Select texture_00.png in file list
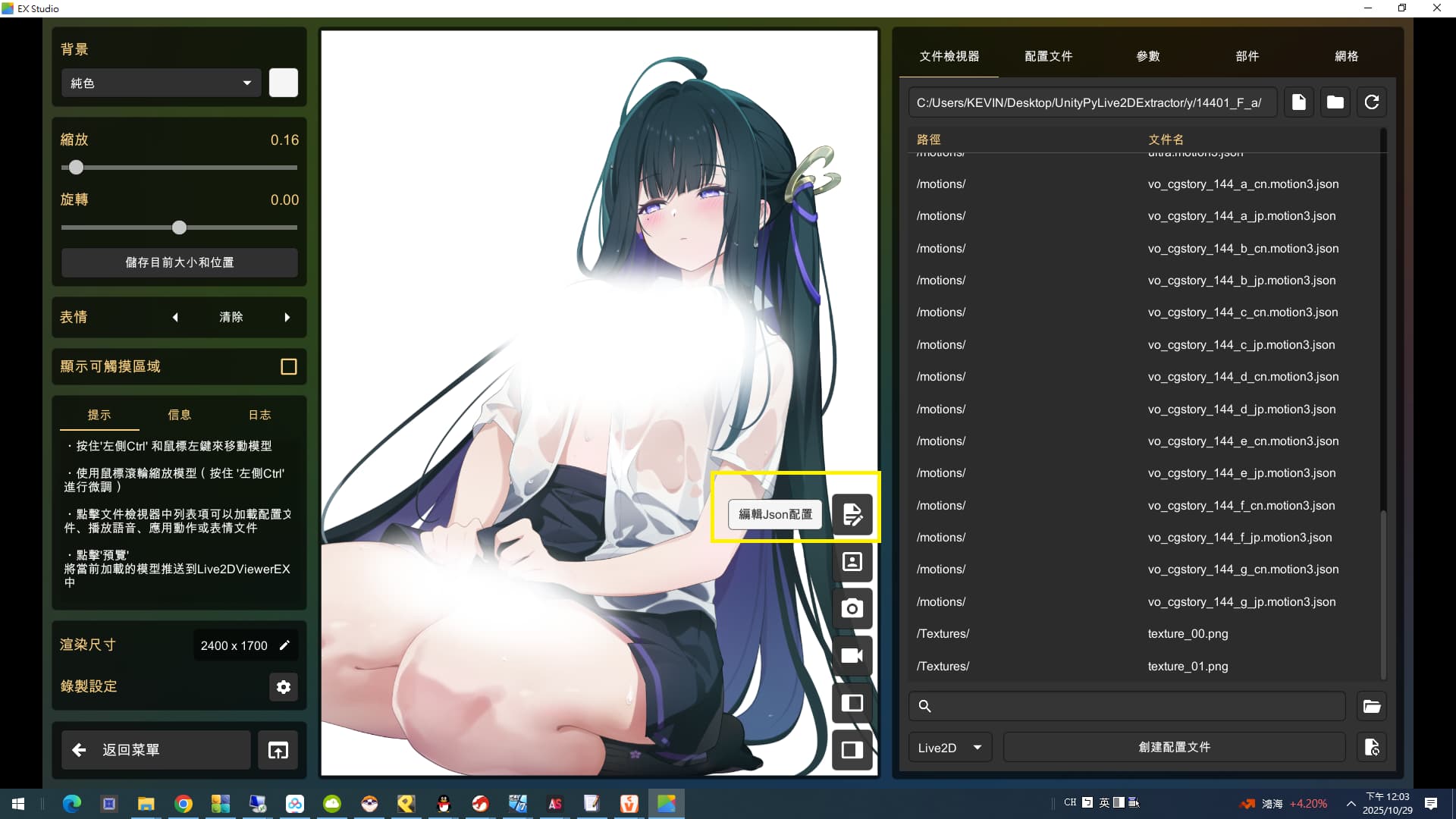Image resolution: width=1456 pixels, height=819 pixels. pos(1188,634)
